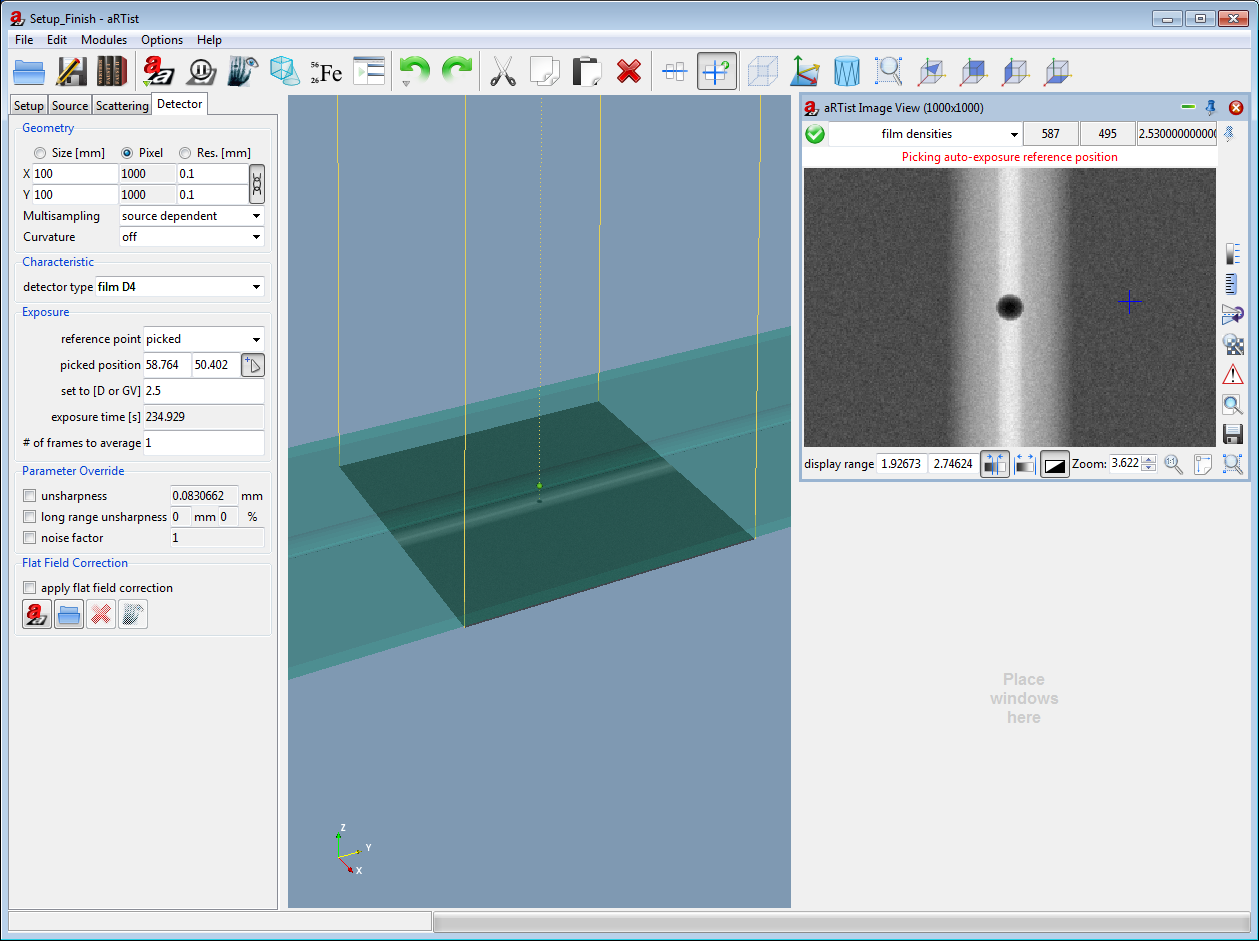The height and width of the screenshot is (941, 1259).
Task: Click the Fe materials editor icon
Action: [x=326, y=72]
